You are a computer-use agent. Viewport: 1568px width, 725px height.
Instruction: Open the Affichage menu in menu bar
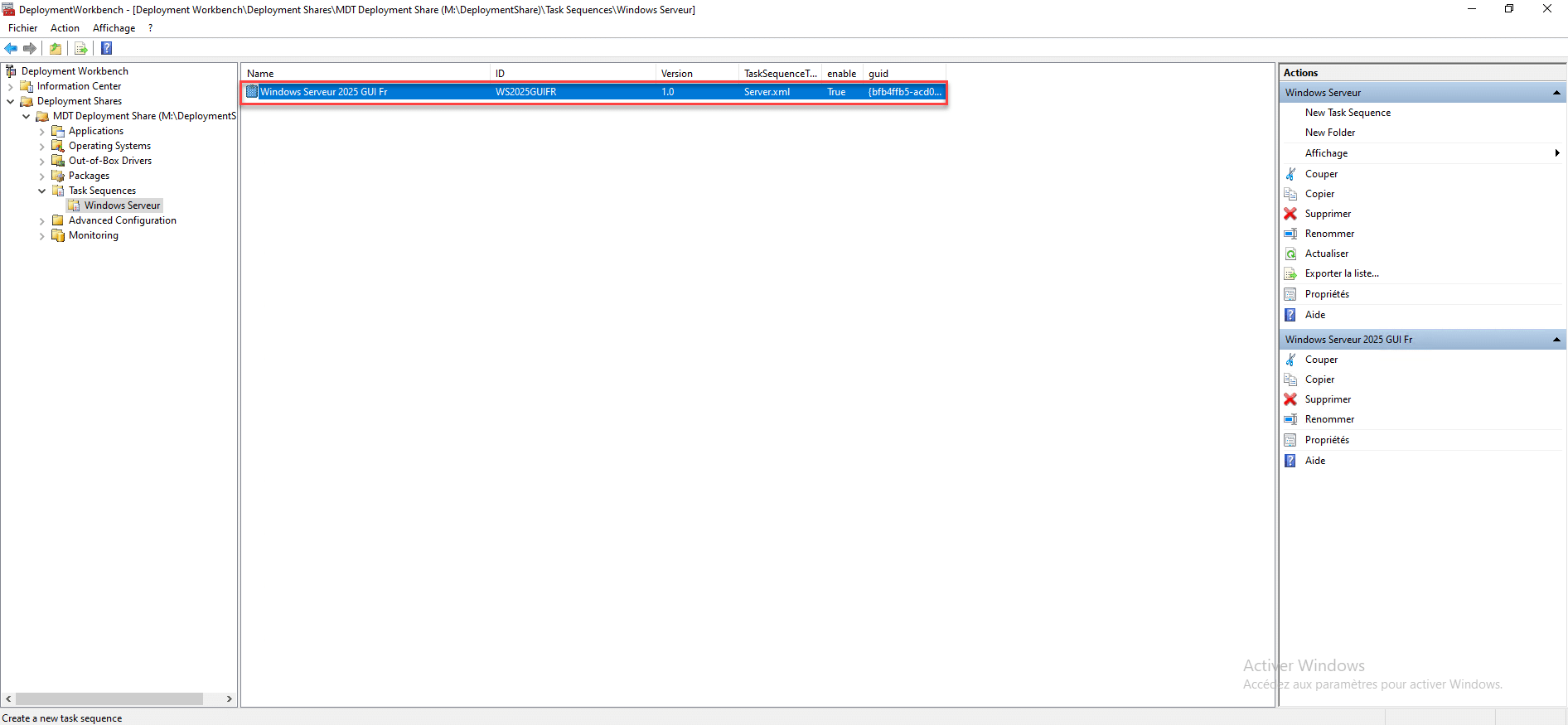pyautogui.click(x=114, y=28)
